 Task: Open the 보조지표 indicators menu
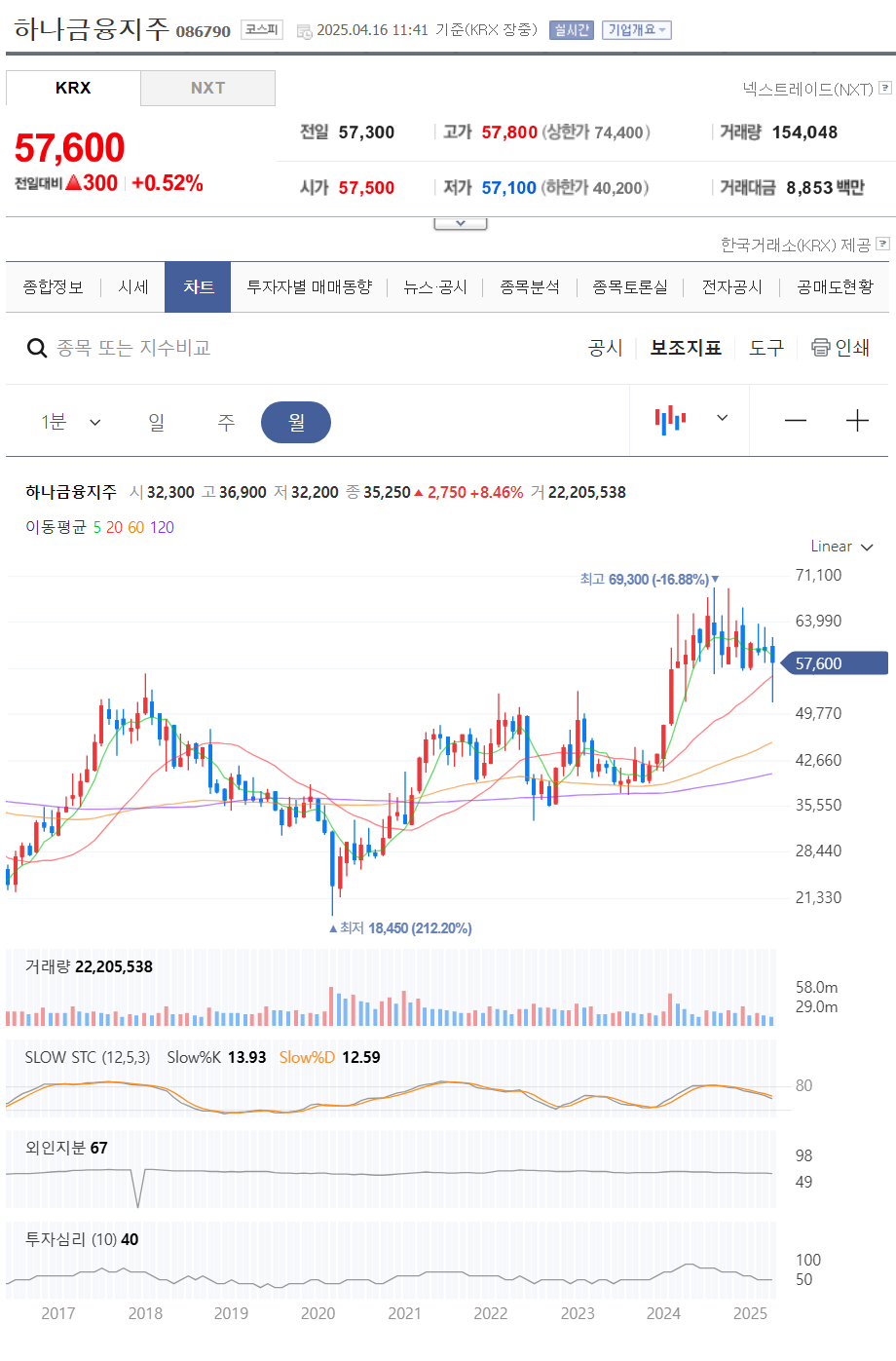pyautogui.click(x=686, y=348)
